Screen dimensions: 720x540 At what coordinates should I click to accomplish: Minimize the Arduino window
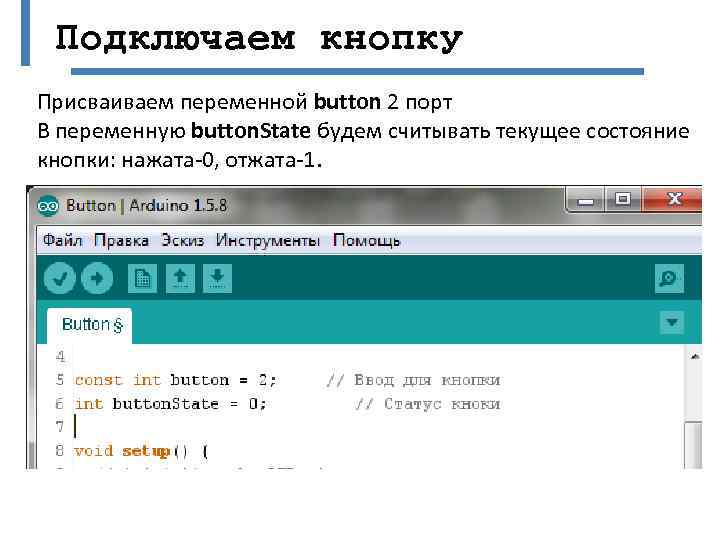pos(586,201)
